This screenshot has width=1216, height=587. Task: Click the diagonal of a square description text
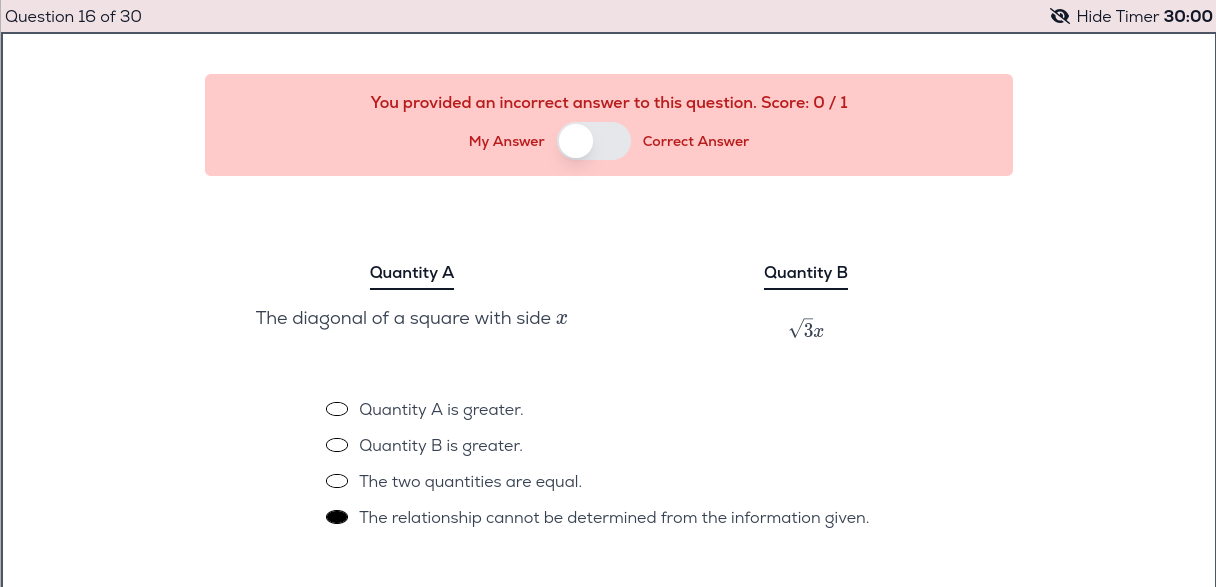click(x=411, y=318)
